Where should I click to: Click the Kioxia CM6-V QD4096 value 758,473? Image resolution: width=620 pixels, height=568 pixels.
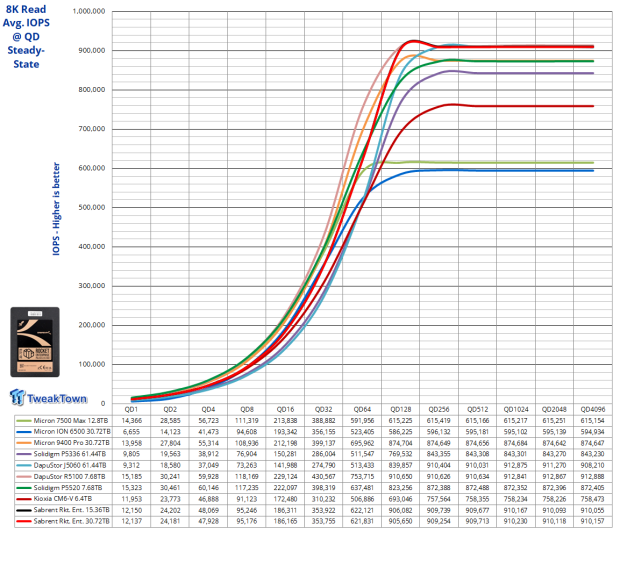coord(593,499)
